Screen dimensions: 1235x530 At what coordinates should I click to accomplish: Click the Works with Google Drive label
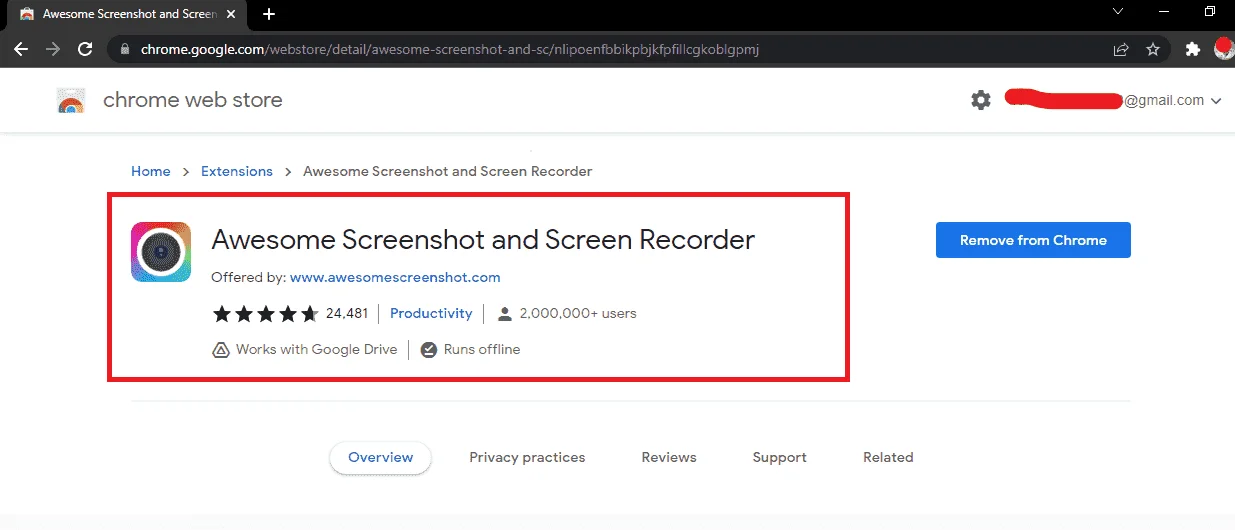click(317, 350)
